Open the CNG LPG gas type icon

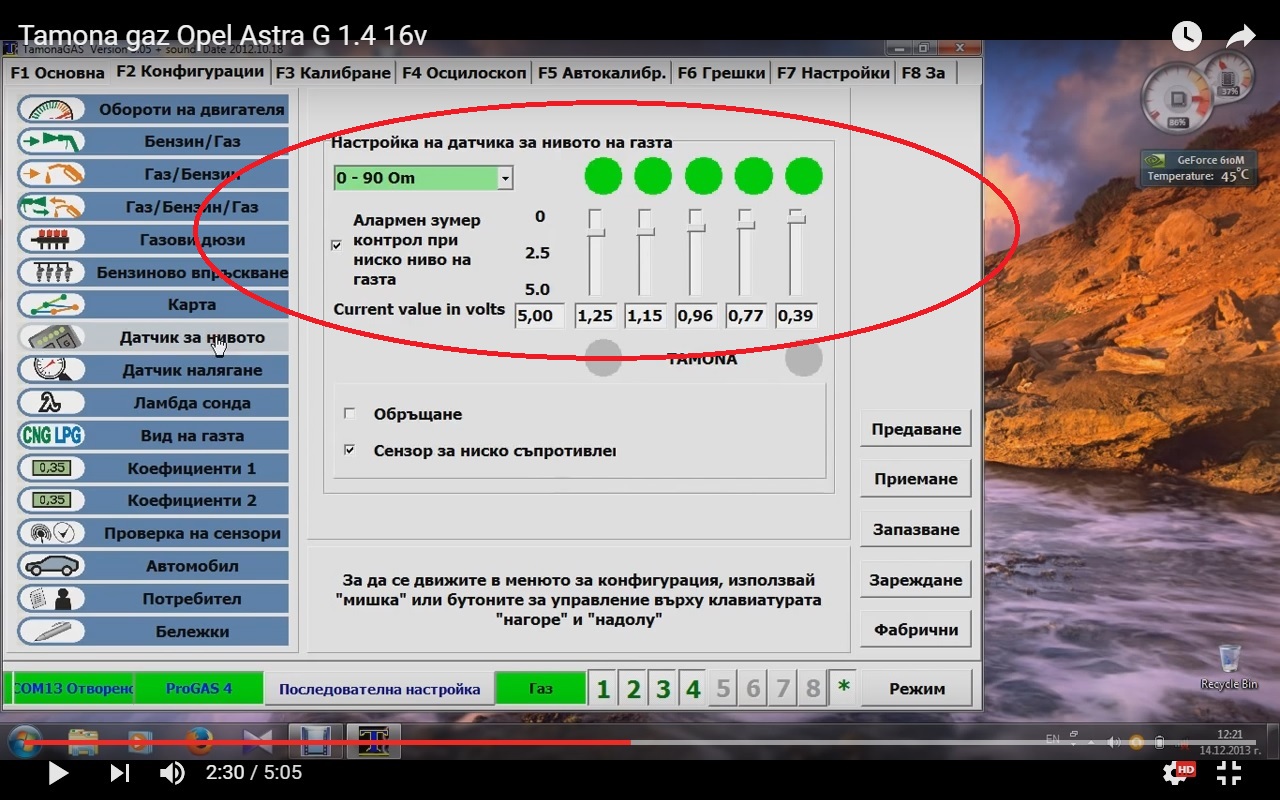click(52, 436)
